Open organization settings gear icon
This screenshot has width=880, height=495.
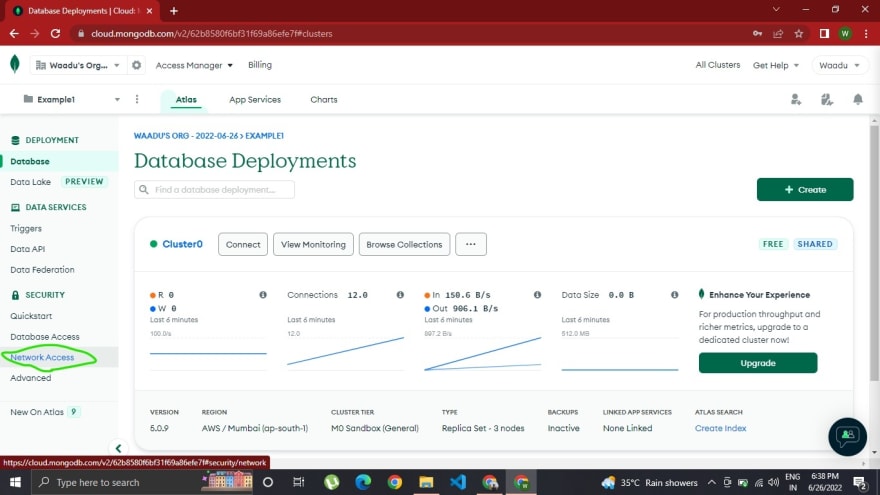136,65
